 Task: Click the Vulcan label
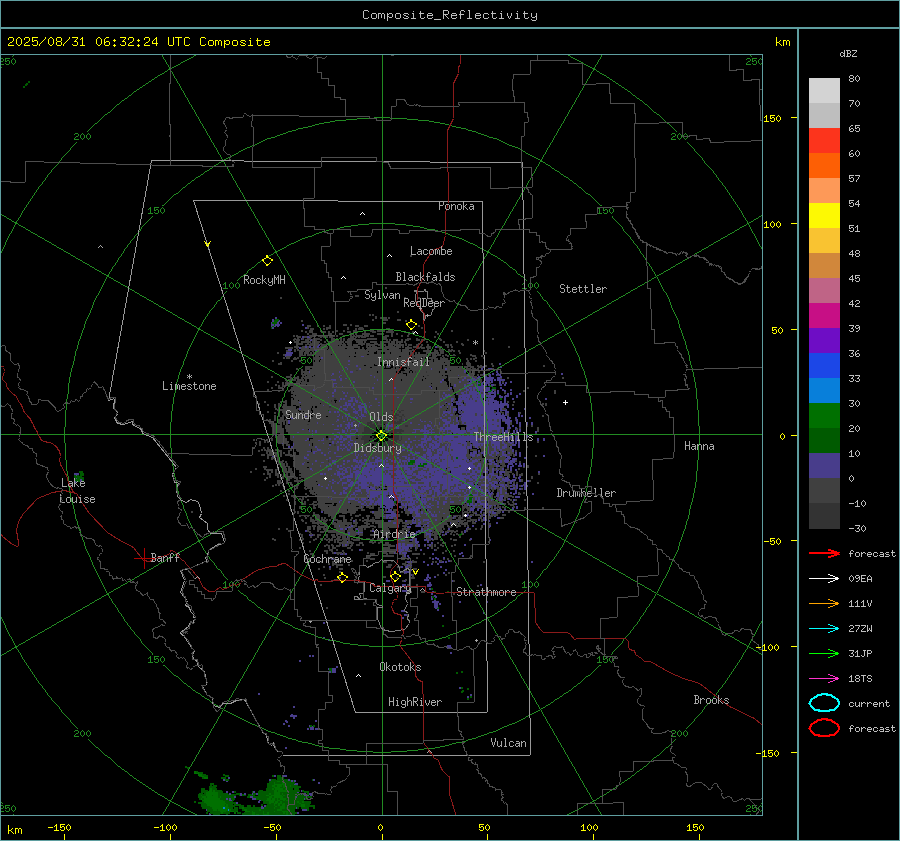508,743
